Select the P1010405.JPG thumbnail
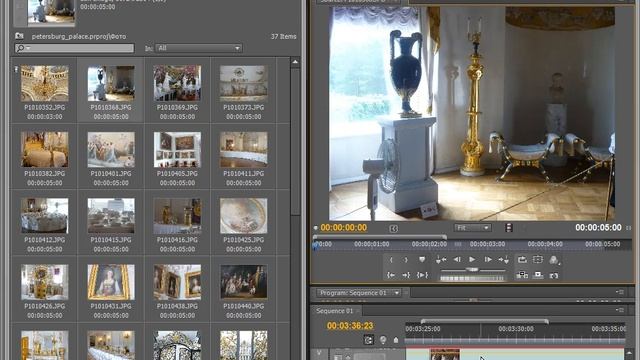 [x=177, y=149]
